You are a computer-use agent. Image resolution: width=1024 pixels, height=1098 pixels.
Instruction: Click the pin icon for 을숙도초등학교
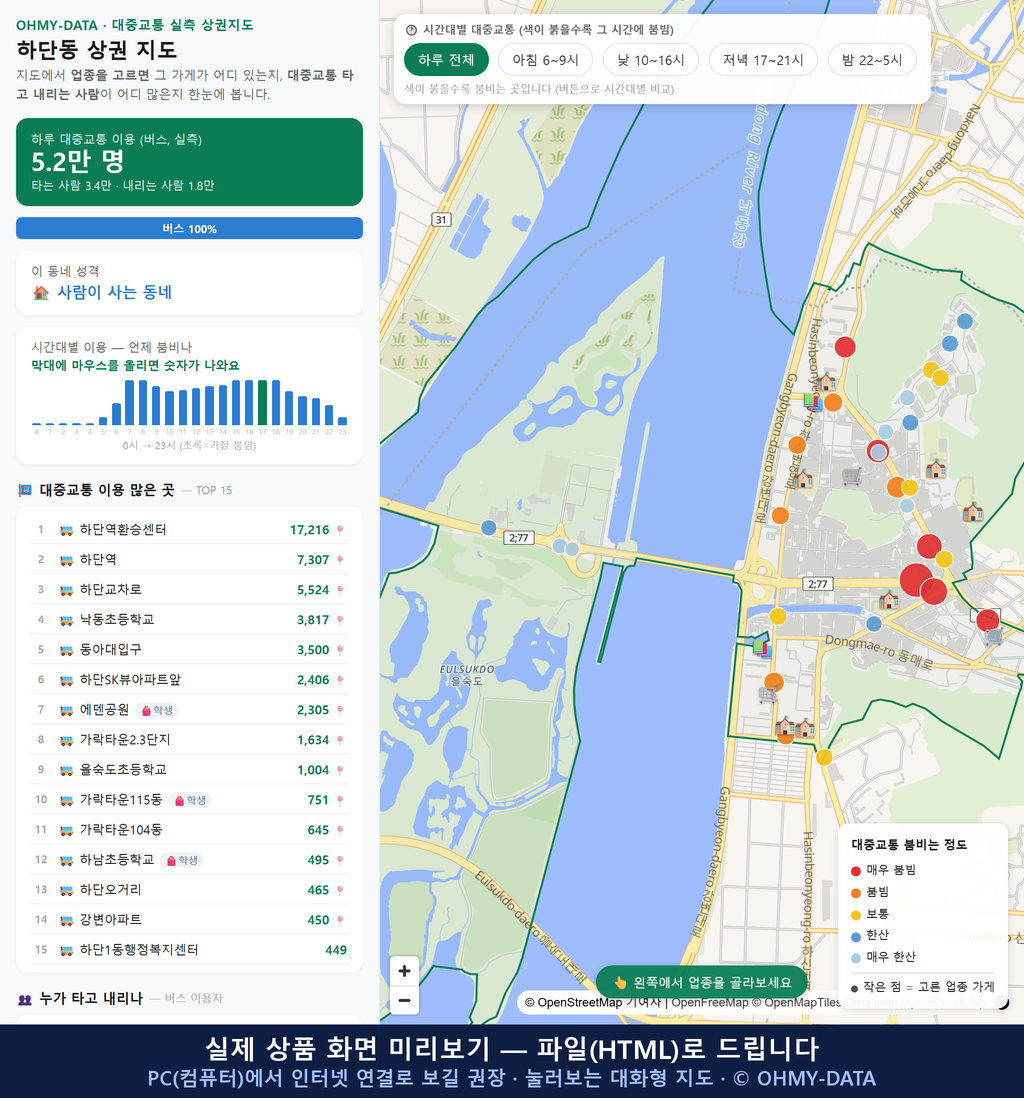[340, 770]
